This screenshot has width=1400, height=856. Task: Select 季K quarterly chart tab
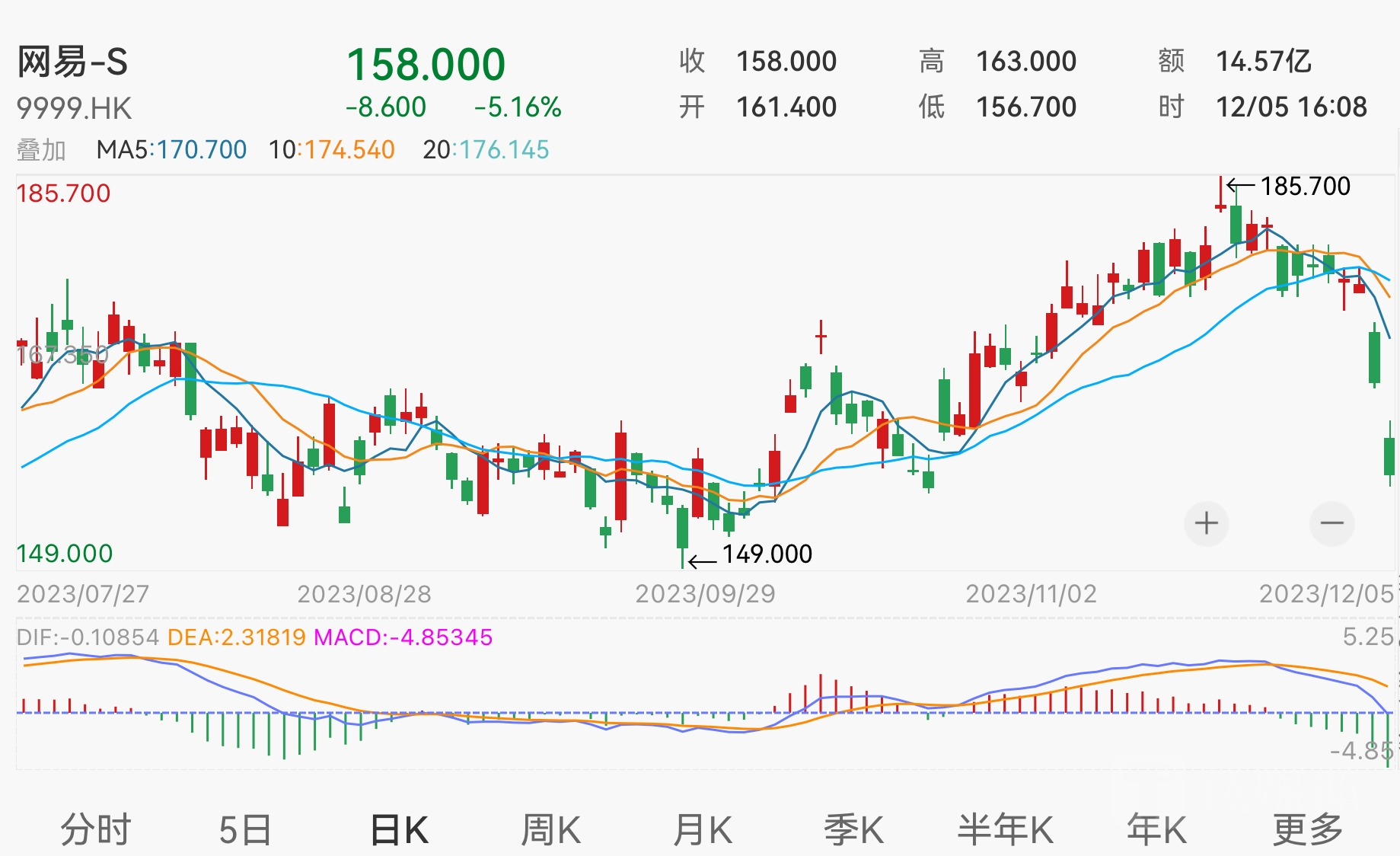point(853,829)
